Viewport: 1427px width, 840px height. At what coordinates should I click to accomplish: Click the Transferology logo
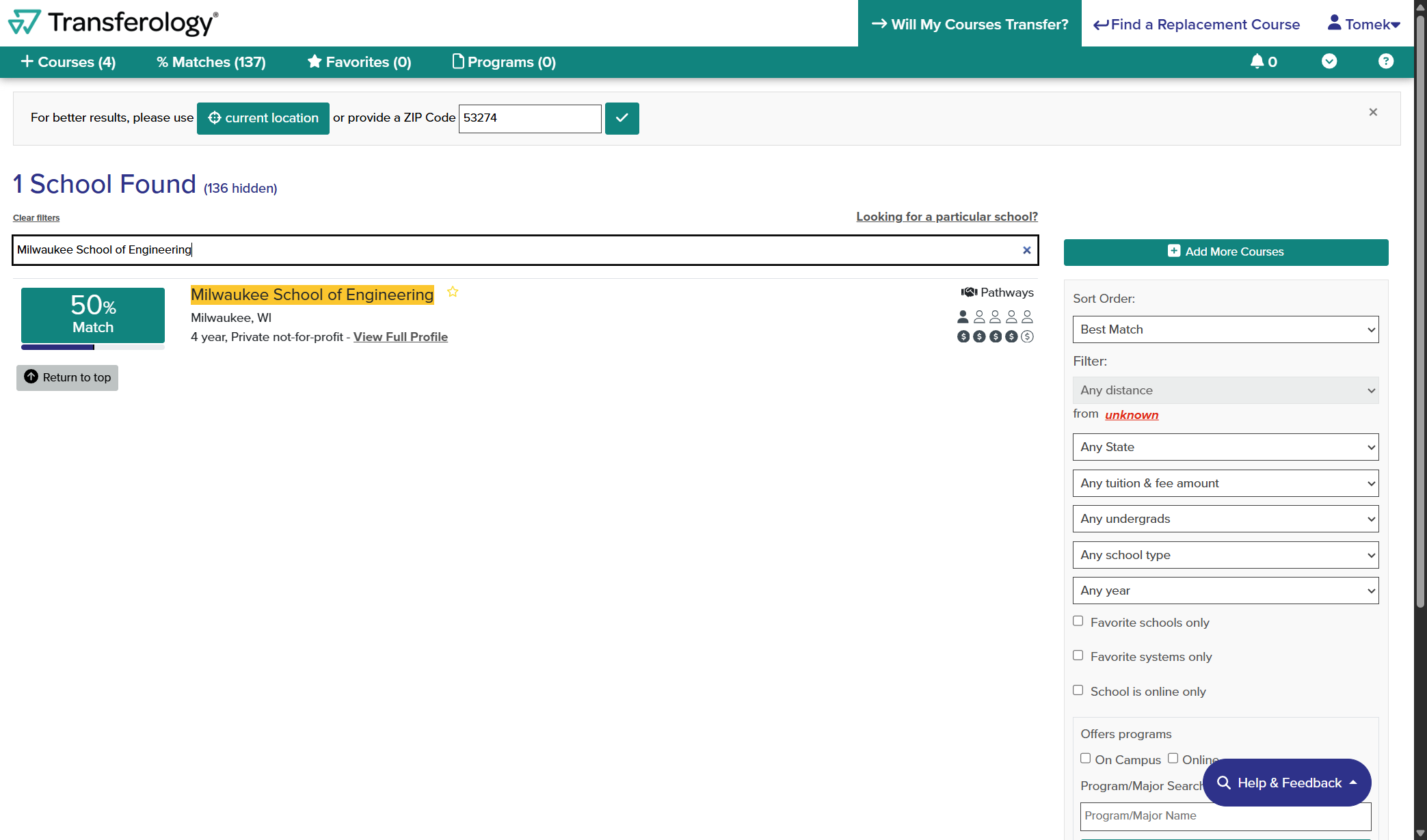[114, 23]
